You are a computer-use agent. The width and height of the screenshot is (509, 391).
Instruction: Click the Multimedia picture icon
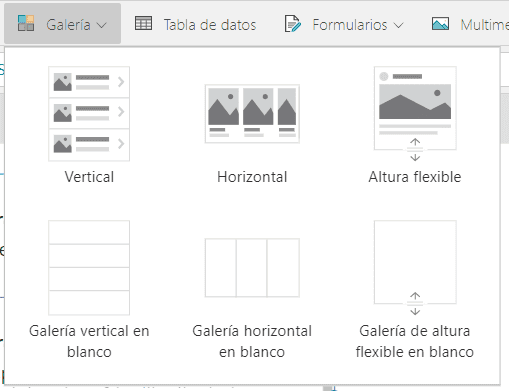pyautogui.click(x=440, y=24)
